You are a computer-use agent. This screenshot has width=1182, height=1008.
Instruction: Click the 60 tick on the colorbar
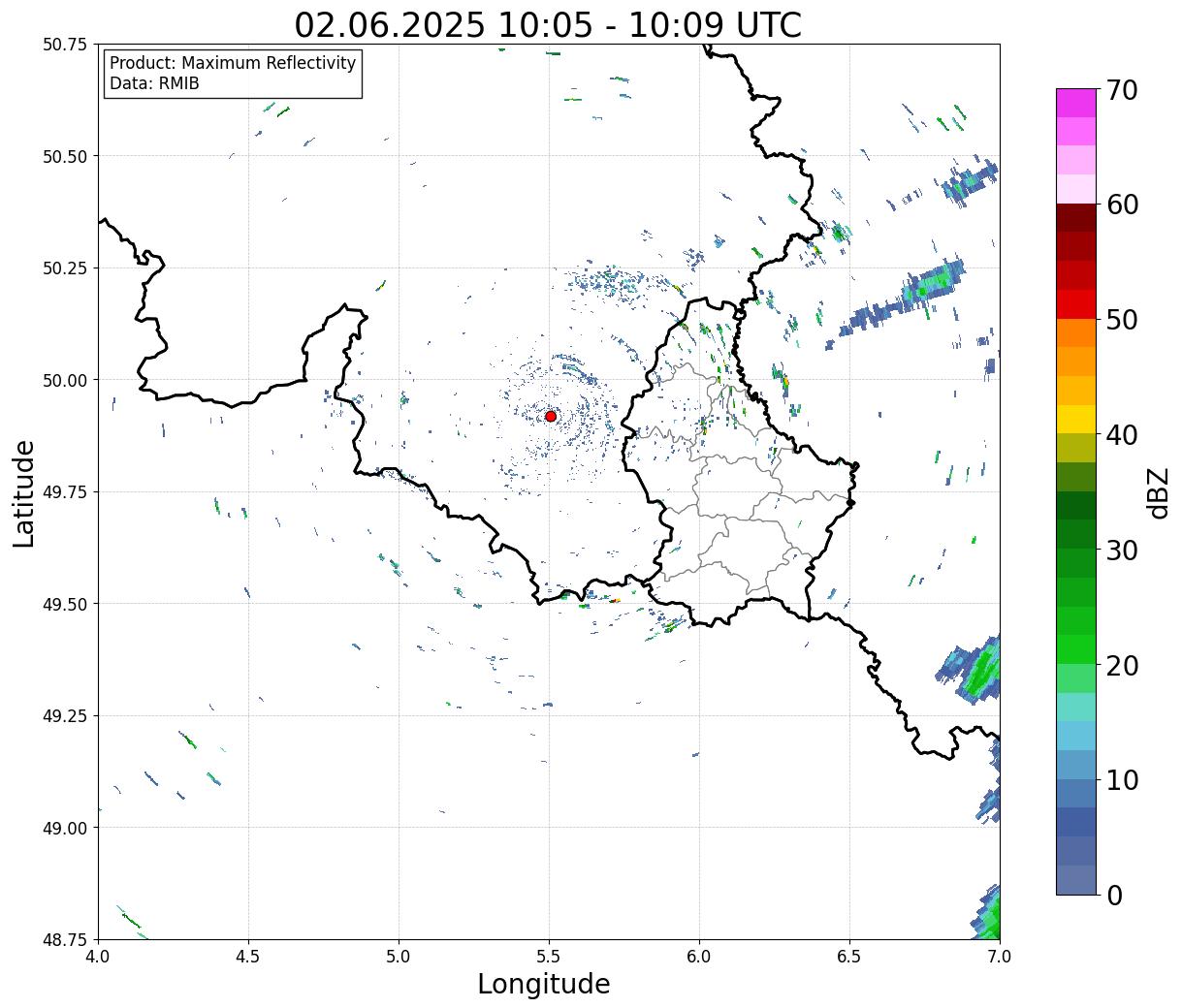coord(1121,205)
